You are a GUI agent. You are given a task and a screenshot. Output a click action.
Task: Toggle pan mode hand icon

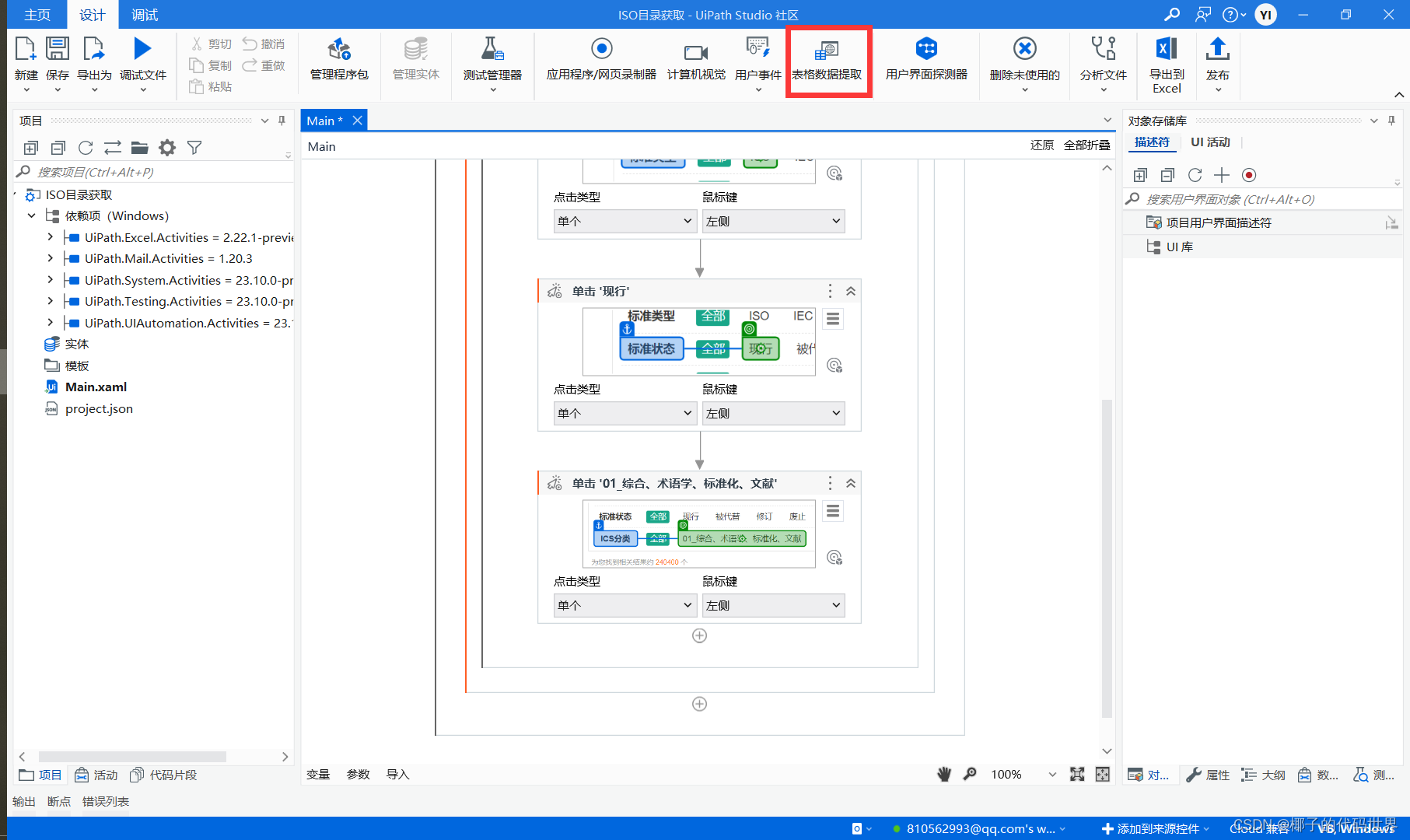944,774
